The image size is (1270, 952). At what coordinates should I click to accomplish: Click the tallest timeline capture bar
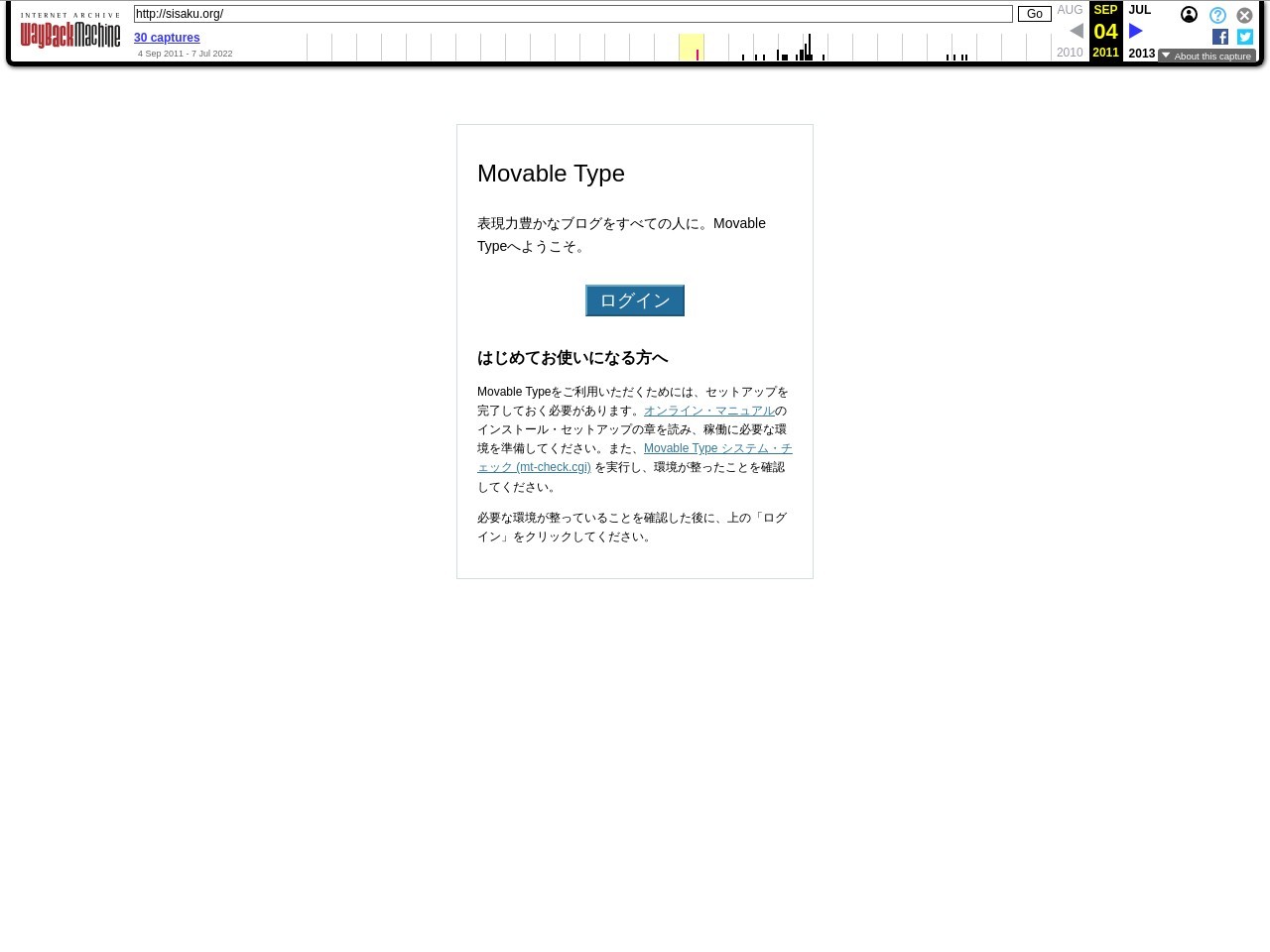coord(809,48)
